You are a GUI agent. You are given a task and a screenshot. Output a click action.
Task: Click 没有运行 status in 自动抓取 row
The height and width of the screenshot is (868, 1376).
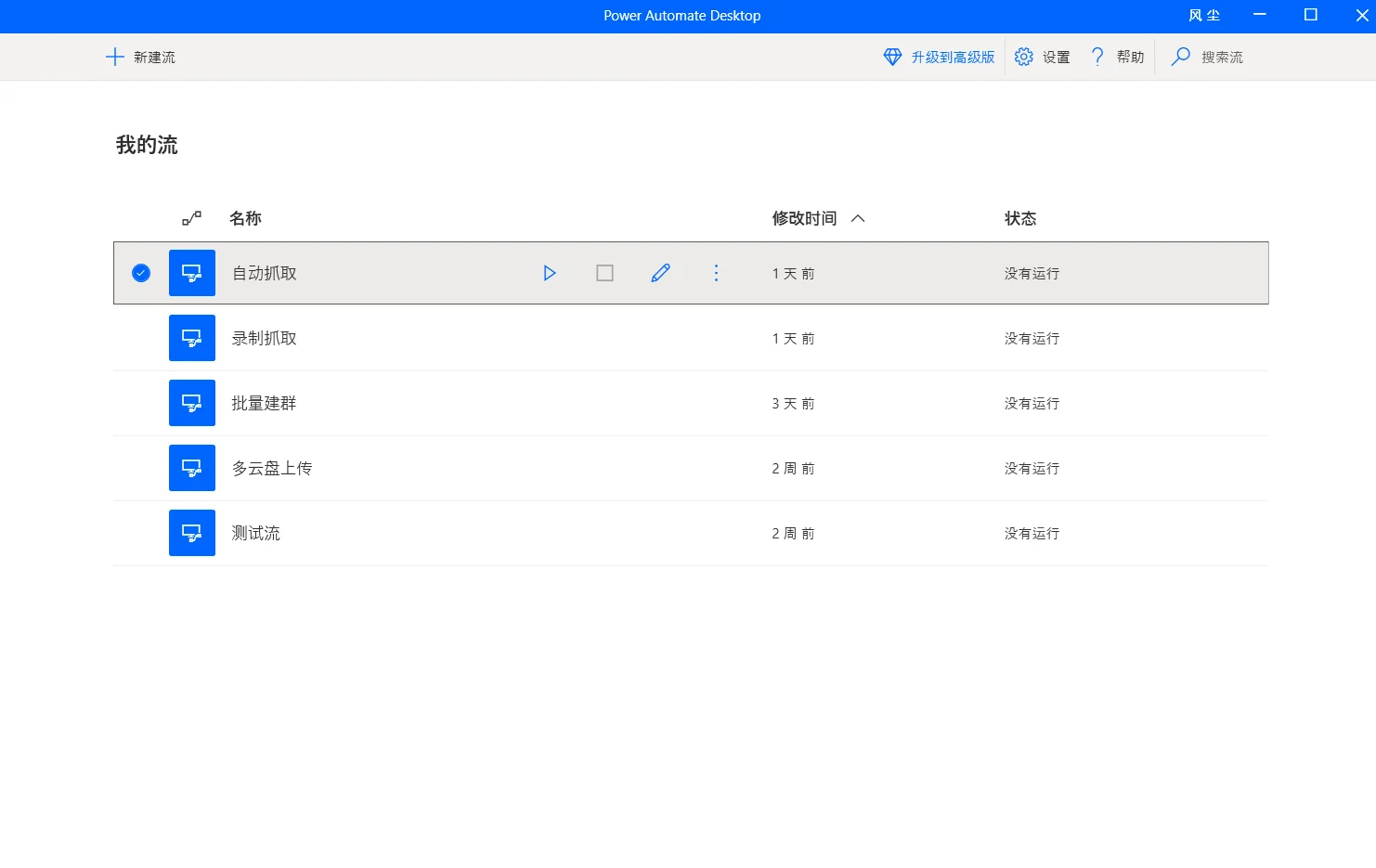click(1032, 274)
